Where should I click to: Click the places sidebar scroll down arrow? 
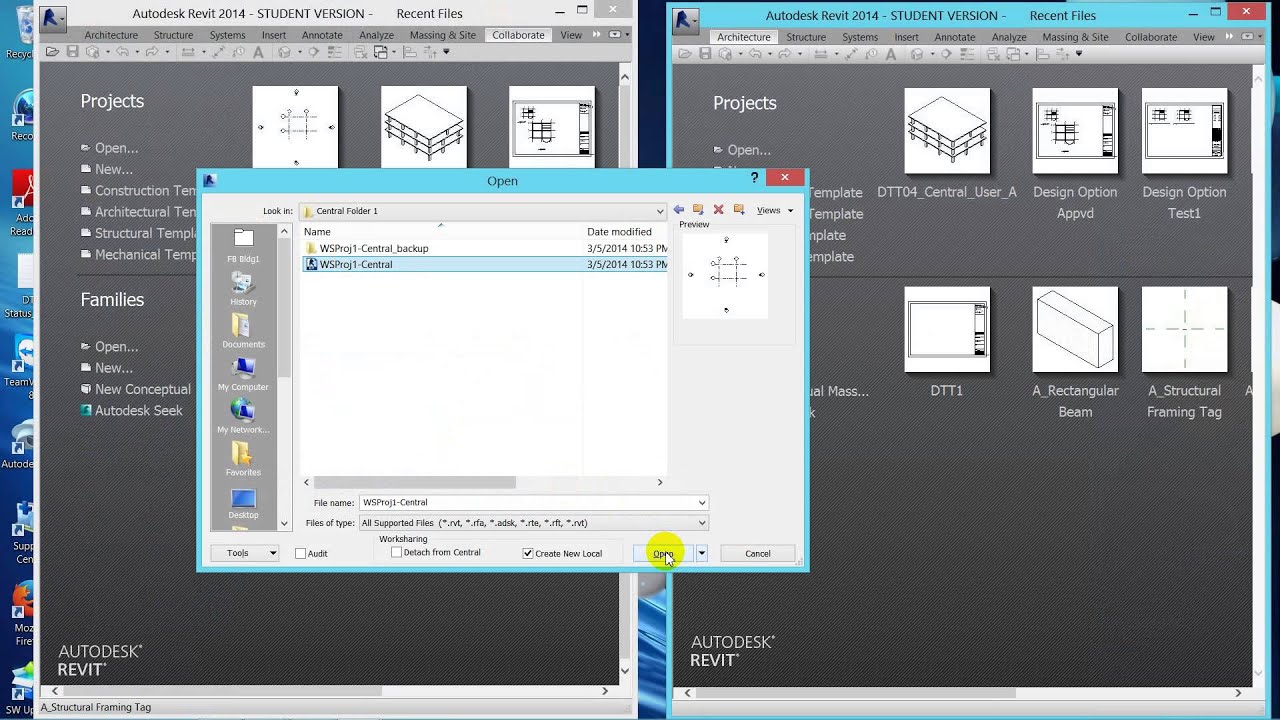(x=284, y=523)
